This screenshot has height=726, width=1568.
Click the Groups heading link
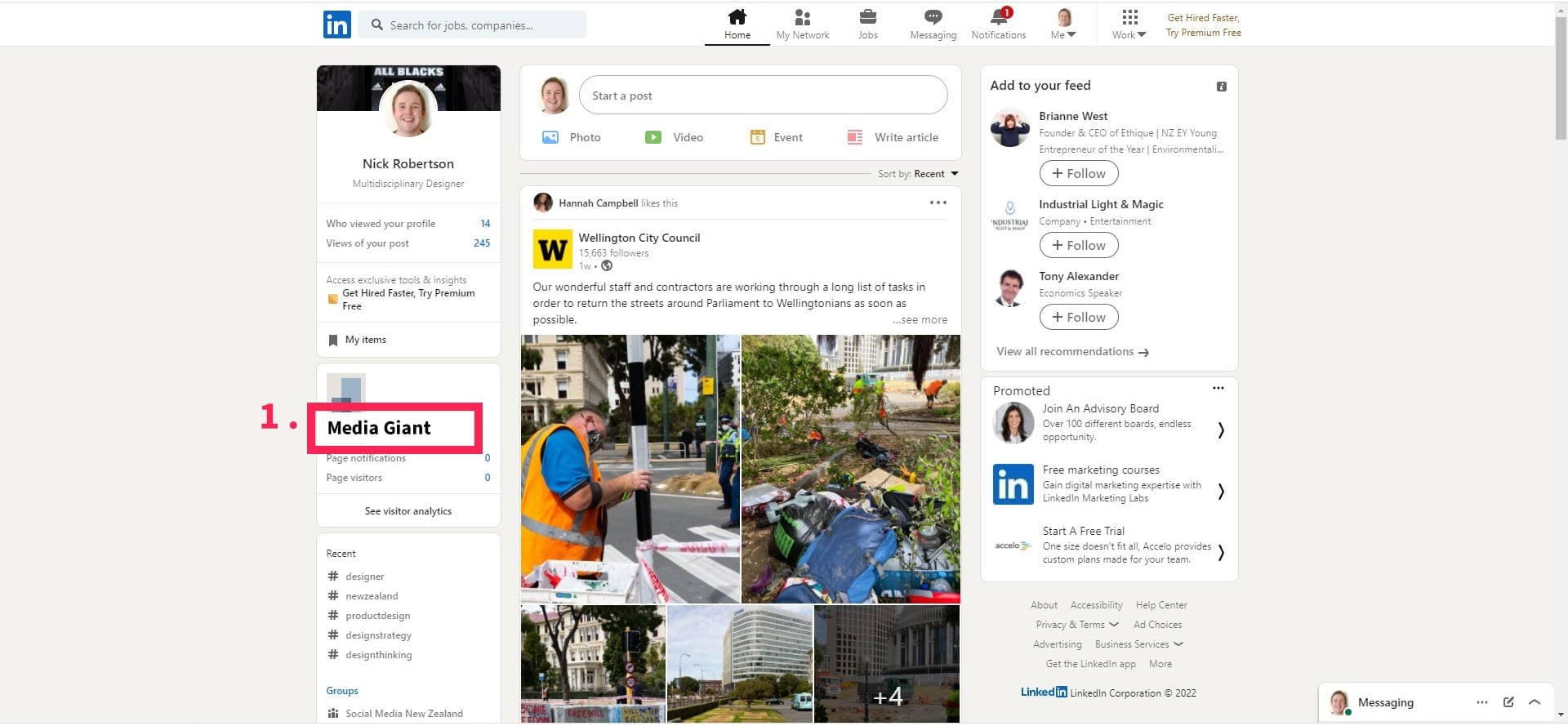(342, 691)
